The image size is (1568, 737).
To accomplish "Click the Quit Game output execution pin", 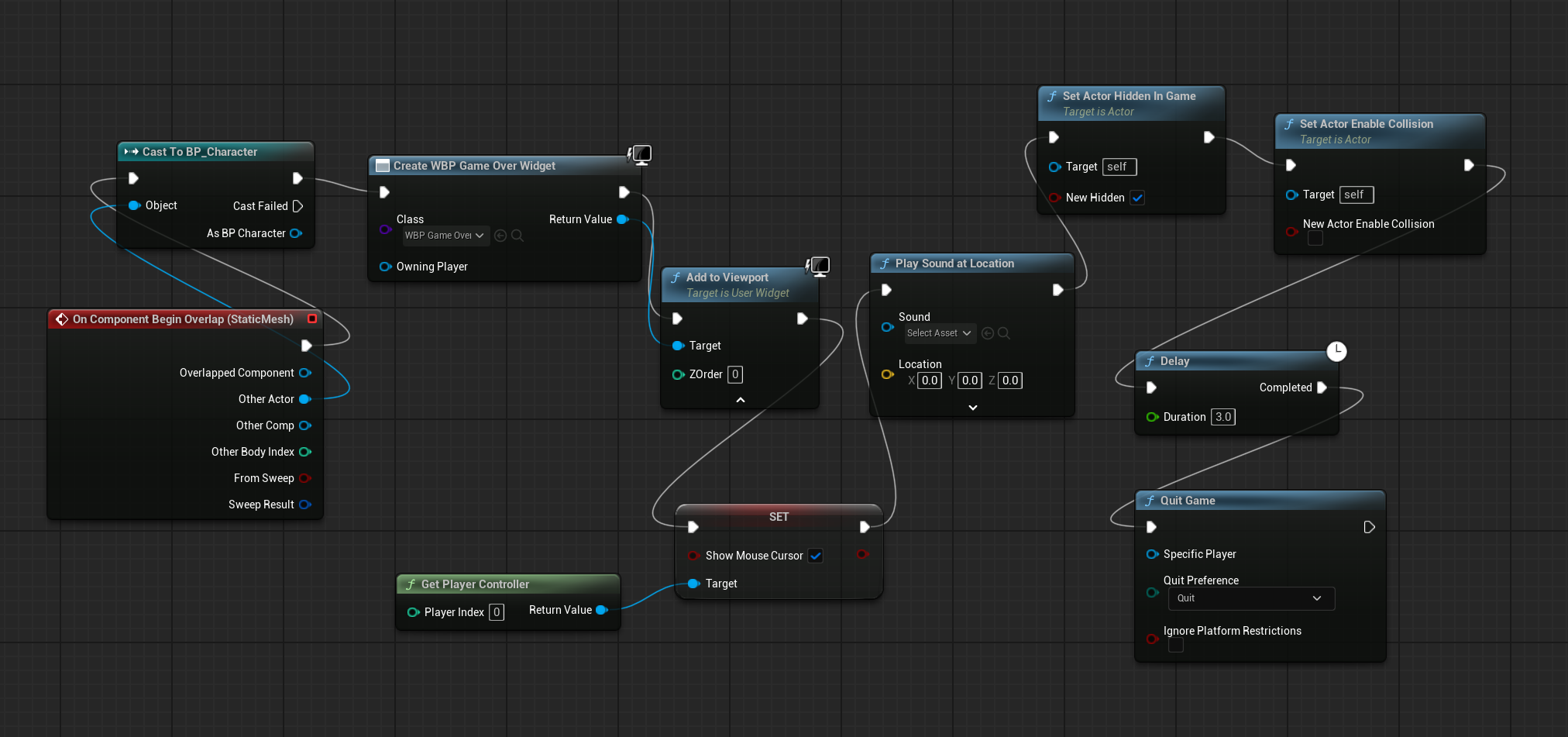I will [x=1369, y=527].
